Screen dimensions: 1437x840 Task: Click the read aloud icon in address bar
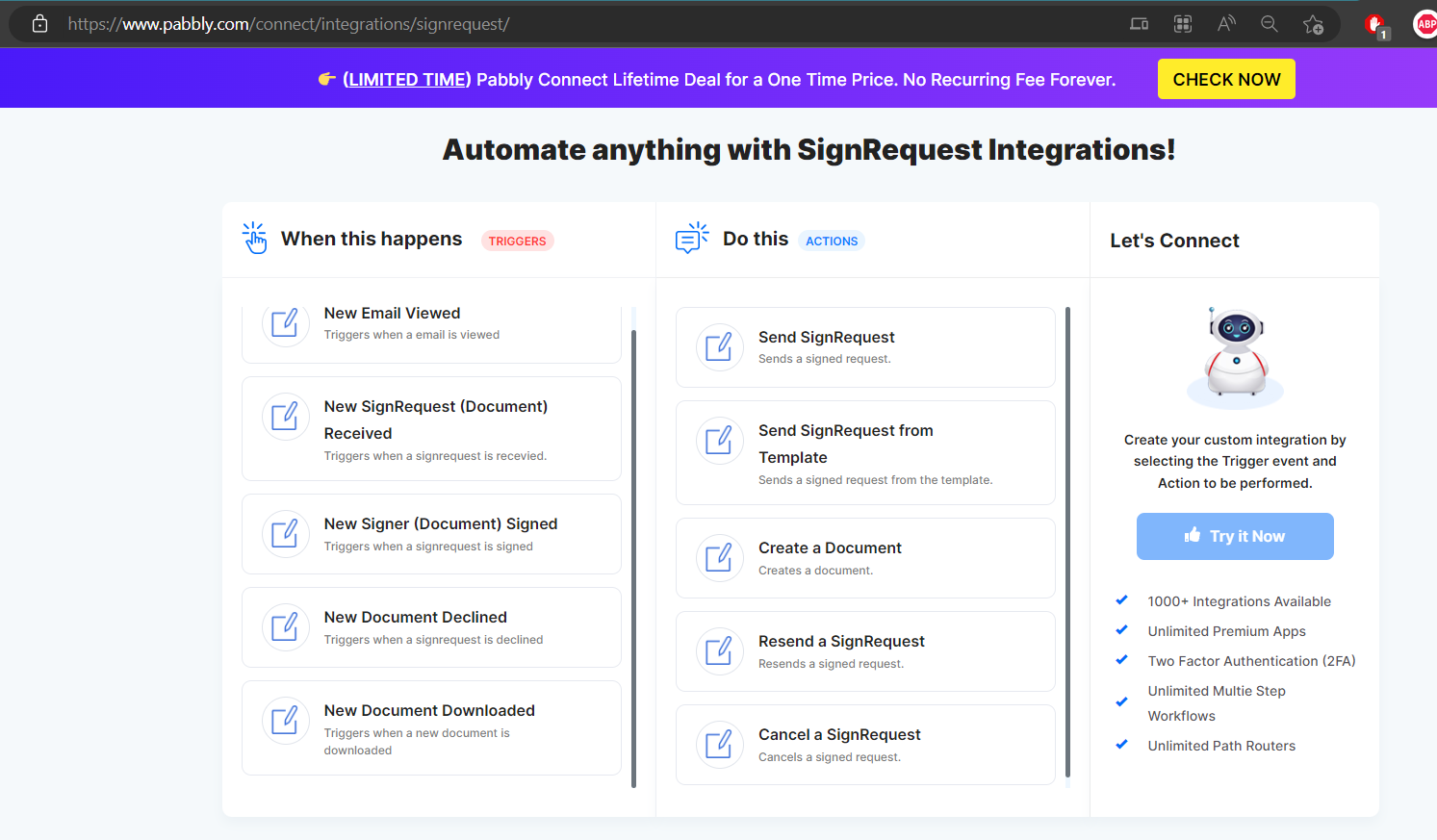pyautogui.click(x=1226, y=24)
